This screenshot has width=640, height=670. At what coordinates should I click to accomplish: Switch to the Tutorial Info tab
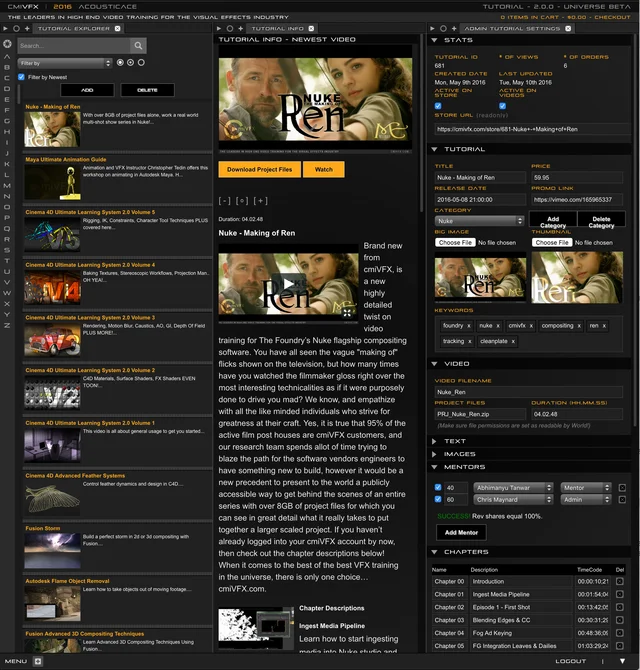(x=277, y=29)
